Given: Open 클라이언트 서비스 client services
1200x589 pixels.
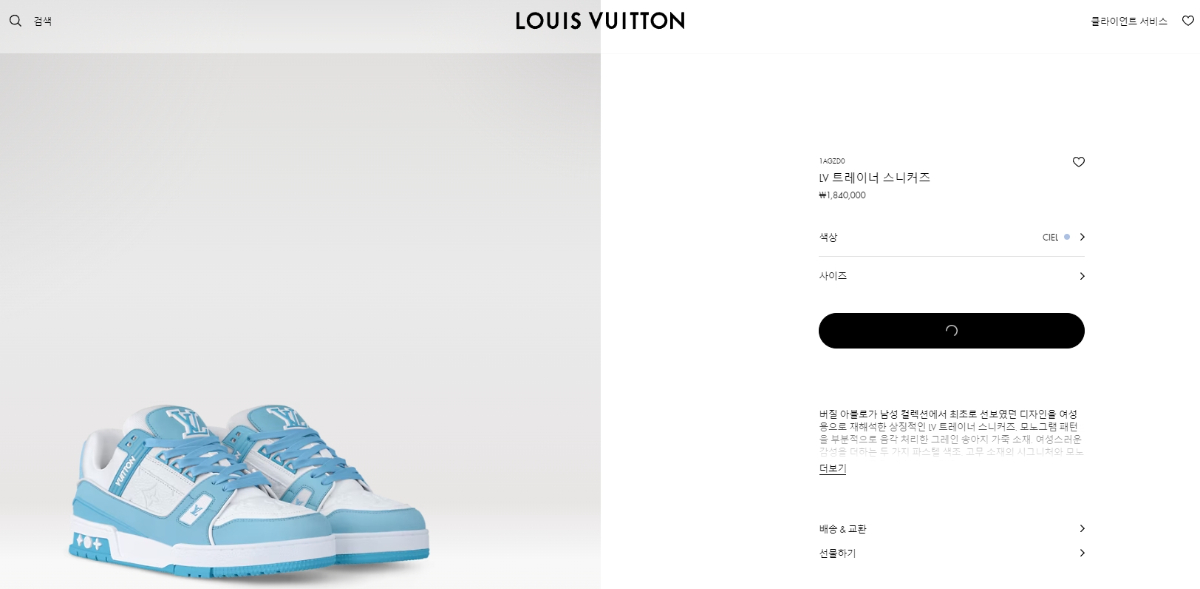Looking at the screenshot, I should click(x=1129, y=21).
